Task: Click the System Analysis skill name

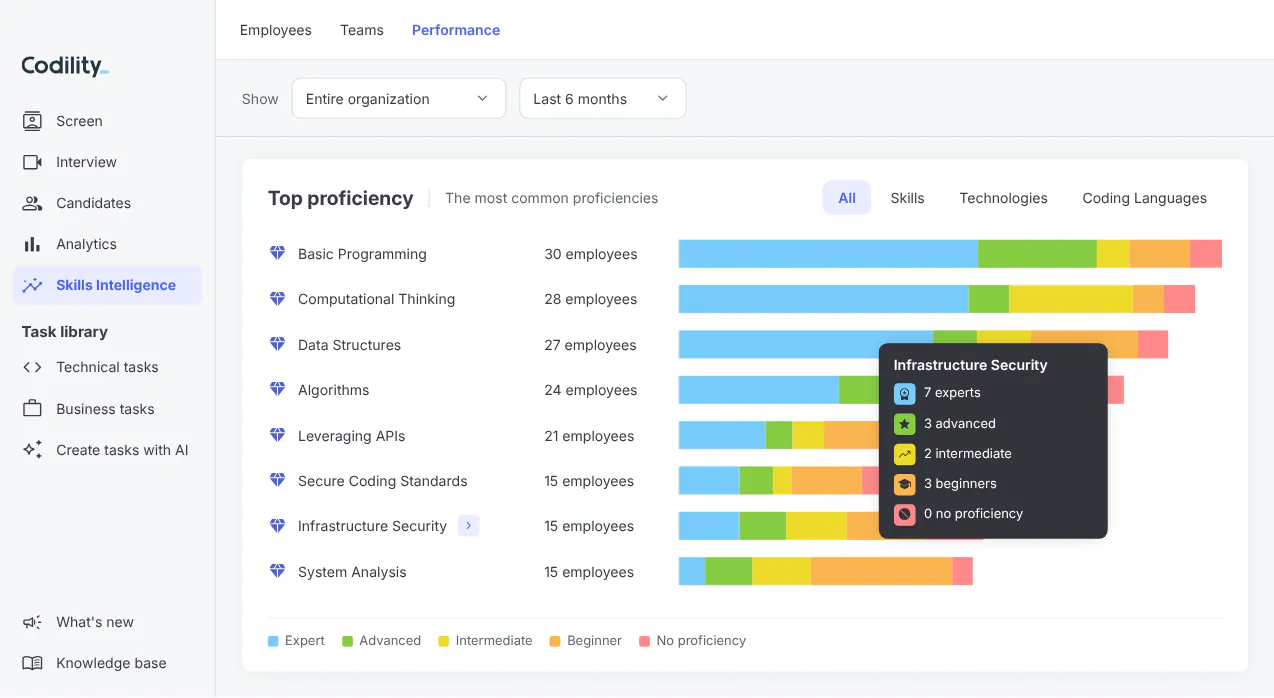Action: [x=352, y=572]
